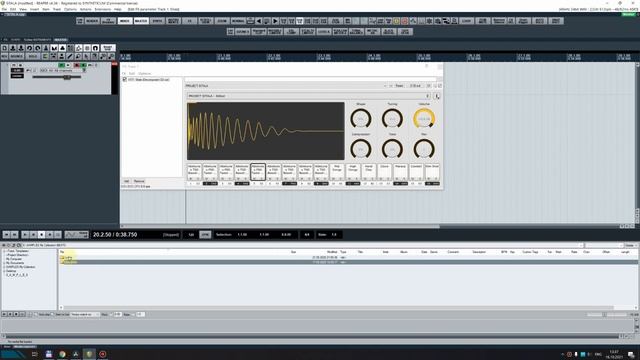640x360 pixels.
Task: Click Remove button in FX window
Action: [x=139, y=181]
